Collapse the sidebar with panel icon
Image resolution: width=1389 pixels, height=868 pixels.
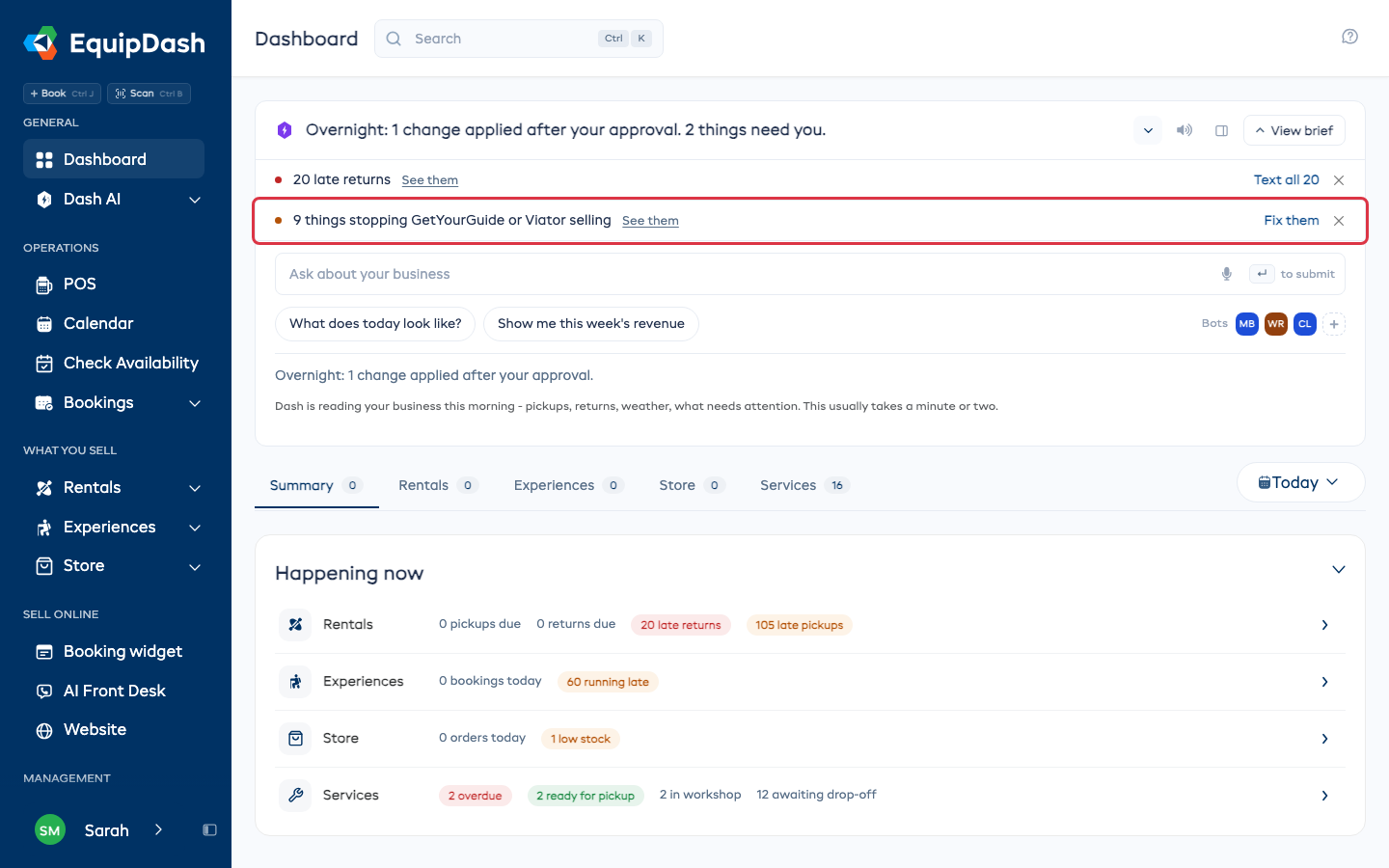click(x=209, y=830)
